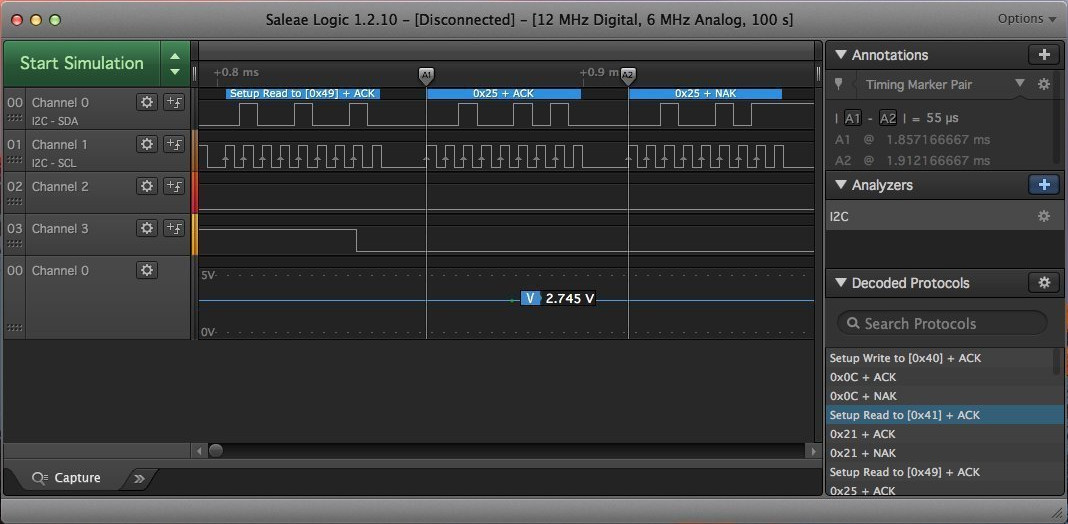Collapse the Decoded Protocols panel
The width and height of the screenshot is (1068, 524).
tap(841, 283)
